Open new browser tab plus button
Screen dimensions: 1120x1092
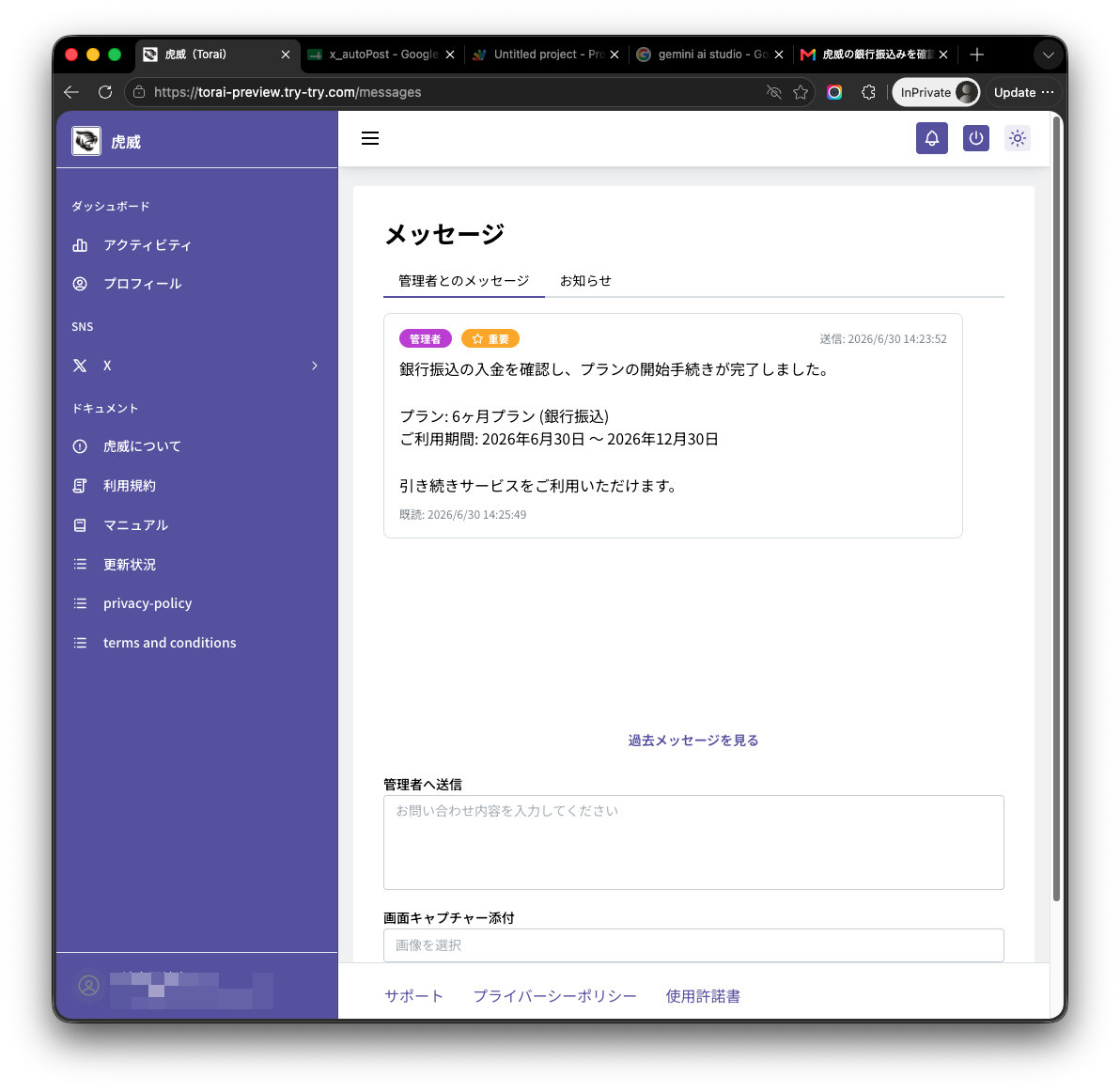tap(976, 55)
